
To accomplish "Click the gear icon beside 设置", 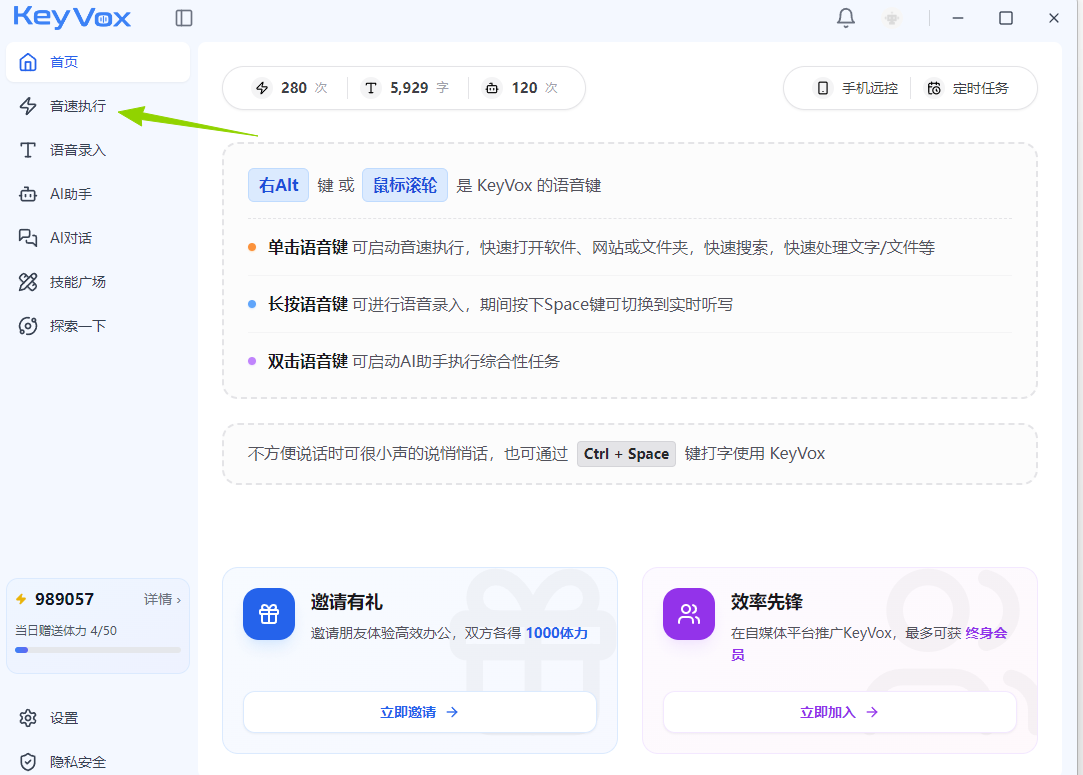I will tap(28, 718).
